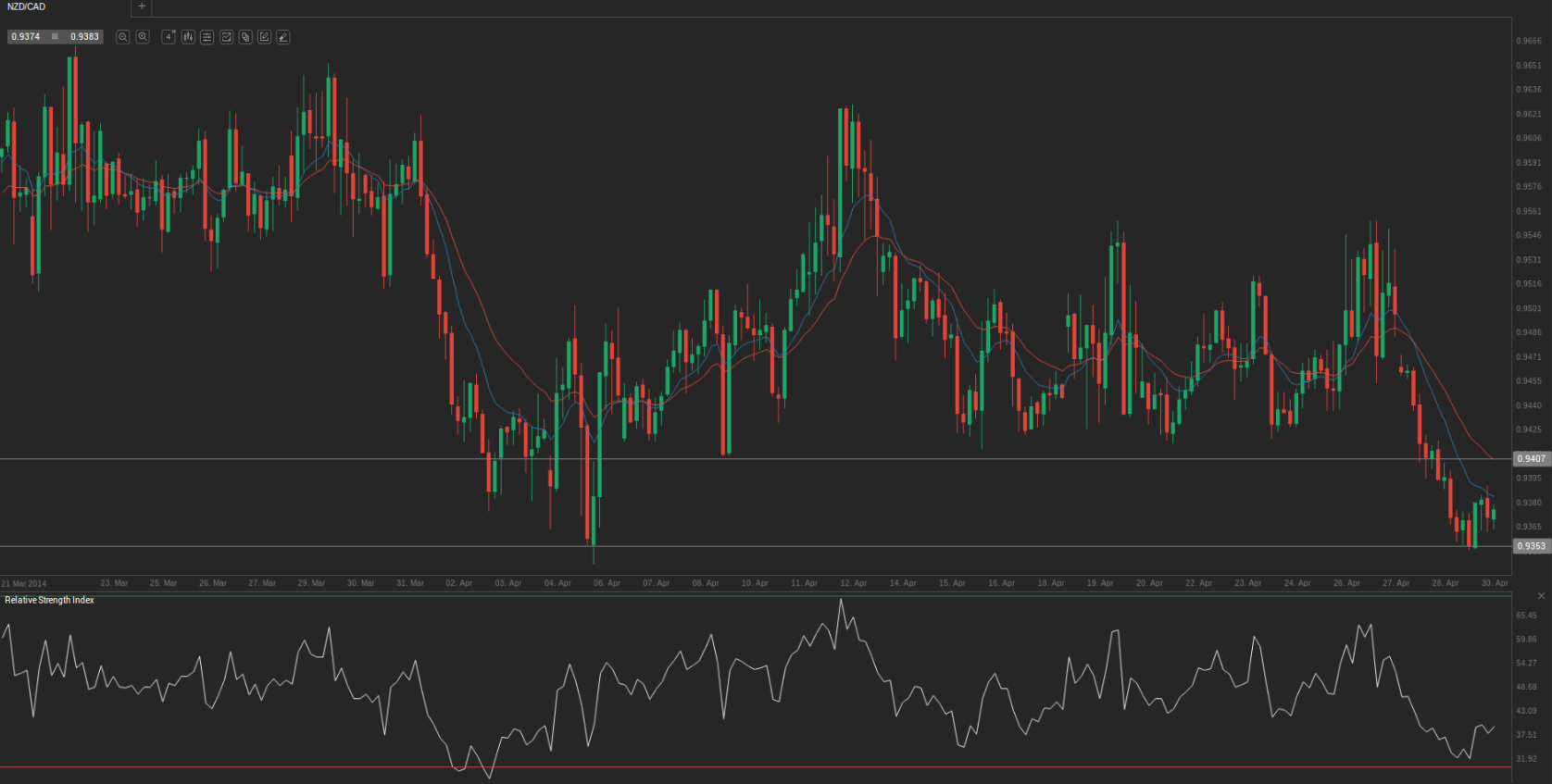The width and height of the screenshot is (1552, 784).
Task: Switch to the NZD/CAD chart tab
Action: point(27,6)
